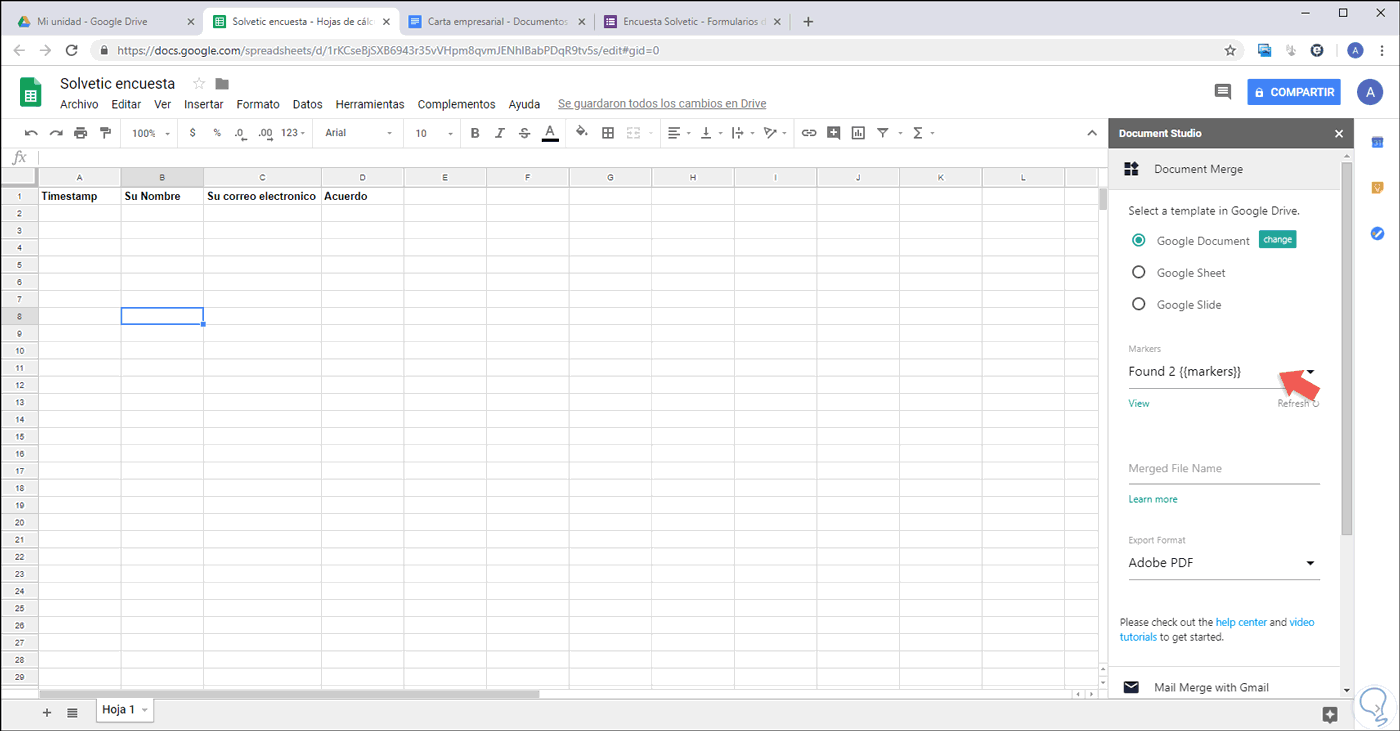
Task: Switch to the Mi unidad Google Drive tab
Action: click(x=103, y=21)
